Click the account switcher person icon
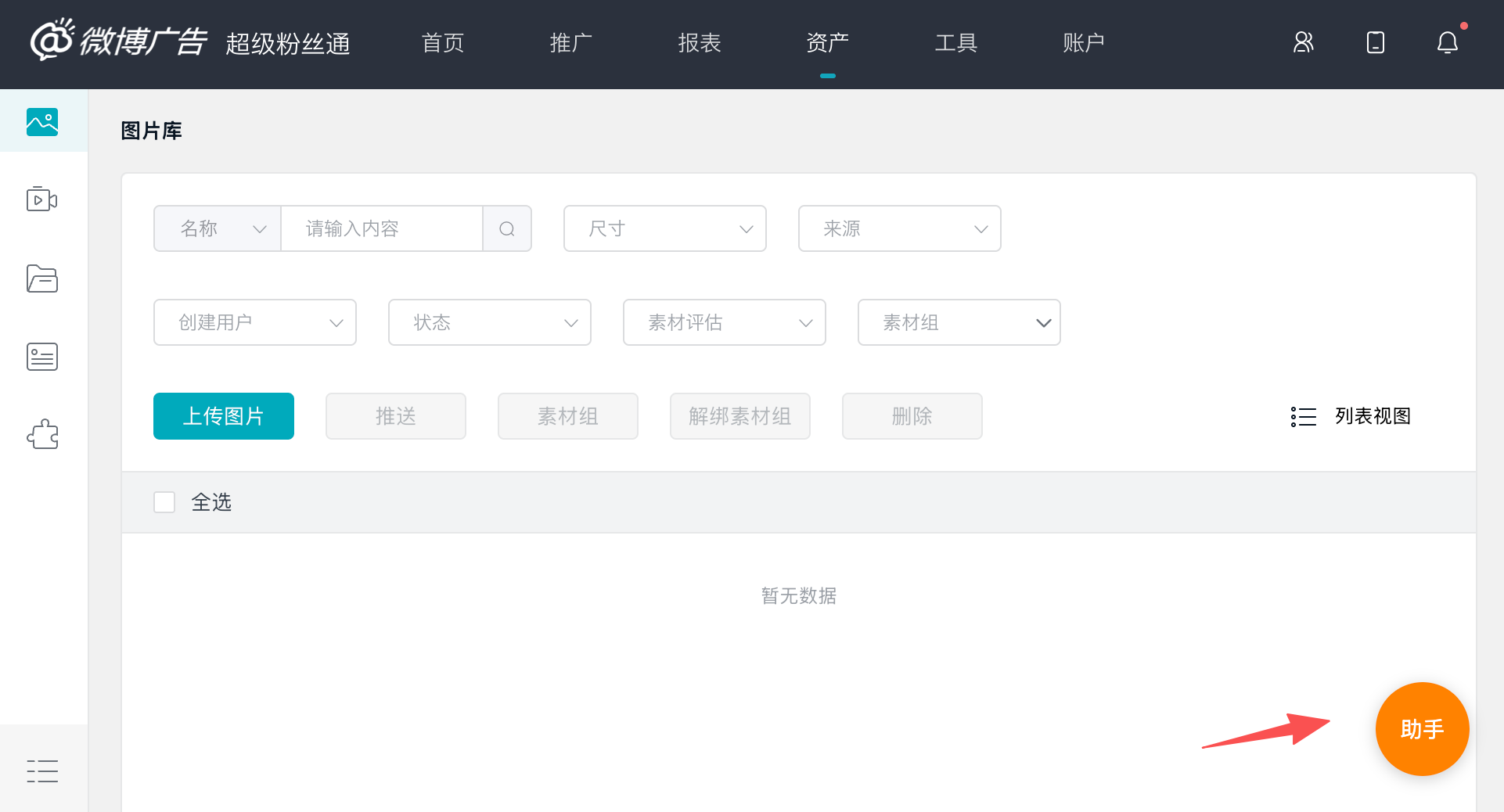 (1303, 43)
